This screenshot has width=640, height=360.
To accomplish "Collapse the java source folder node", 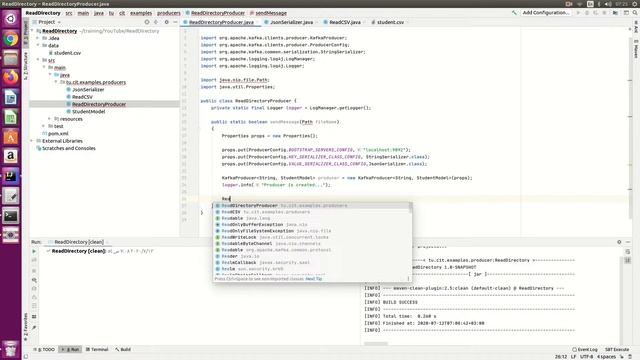I will [x=50, y=75].
